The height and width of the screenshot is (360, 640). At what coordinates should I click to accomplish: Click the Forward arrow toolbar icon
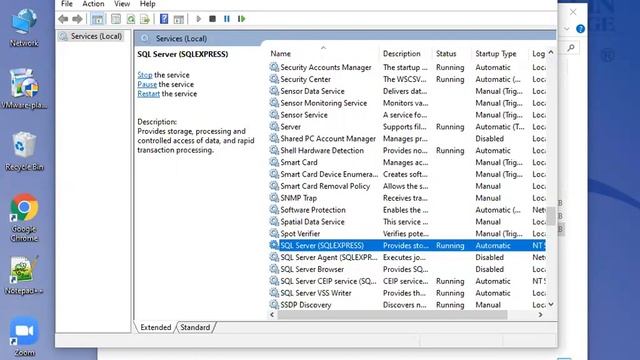[77, 19]
